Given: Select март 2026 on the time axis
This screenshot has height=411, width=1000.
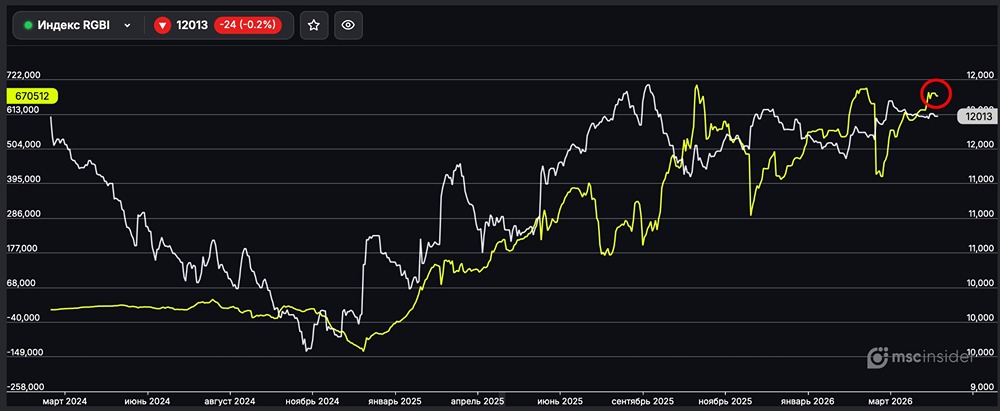Looking at the screenshot, I should (889, 399).
